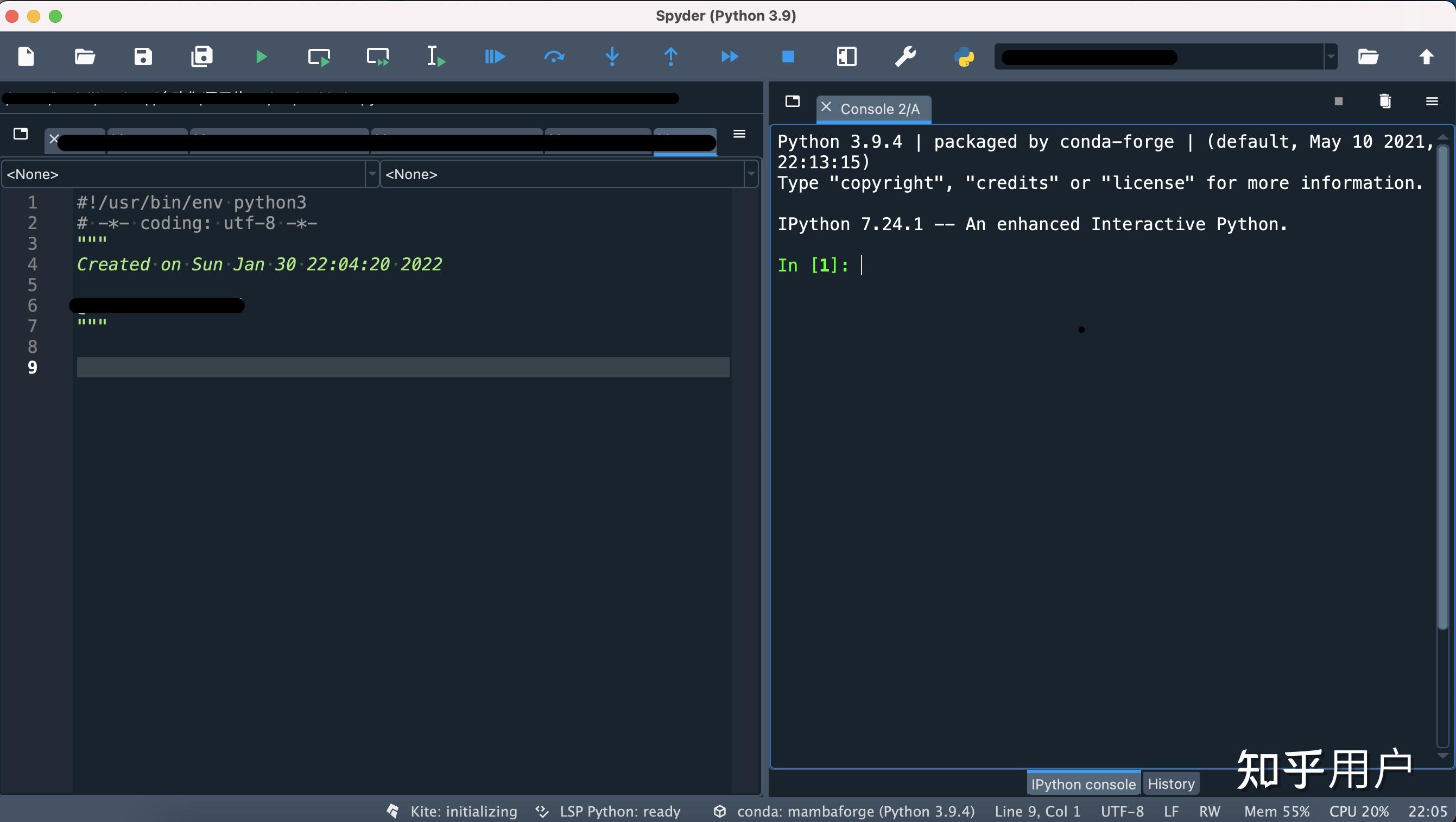Place cursor on highlighted line 9 in editor
This screenshot has width=1456, height=822.
coord(403,368)
